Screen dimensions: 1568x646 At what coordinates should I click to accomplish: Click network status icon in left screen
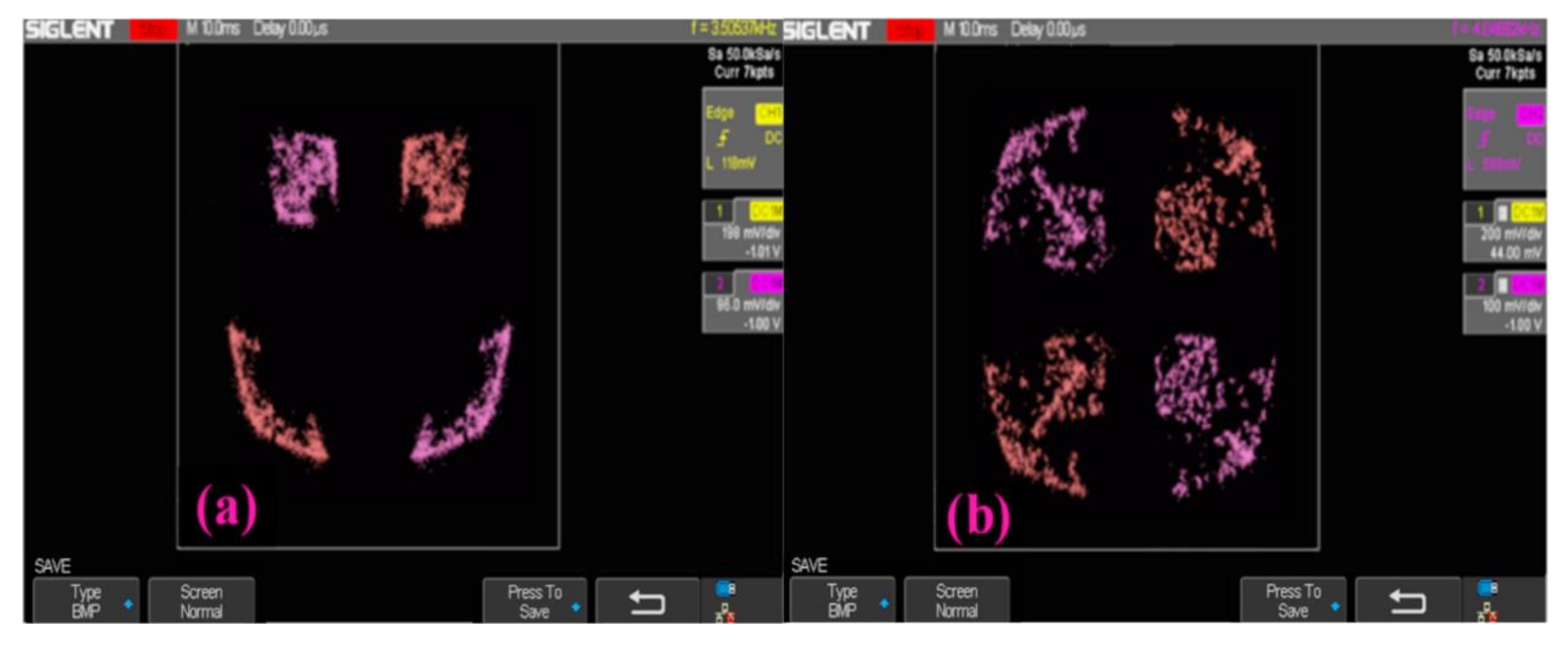coord(726,613)
